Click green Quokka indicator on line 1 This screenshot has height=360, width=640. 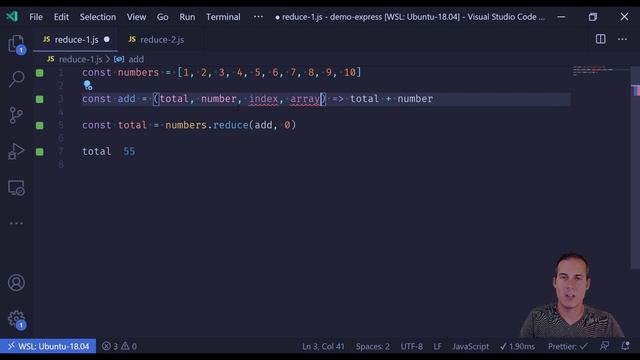point(40,73)
